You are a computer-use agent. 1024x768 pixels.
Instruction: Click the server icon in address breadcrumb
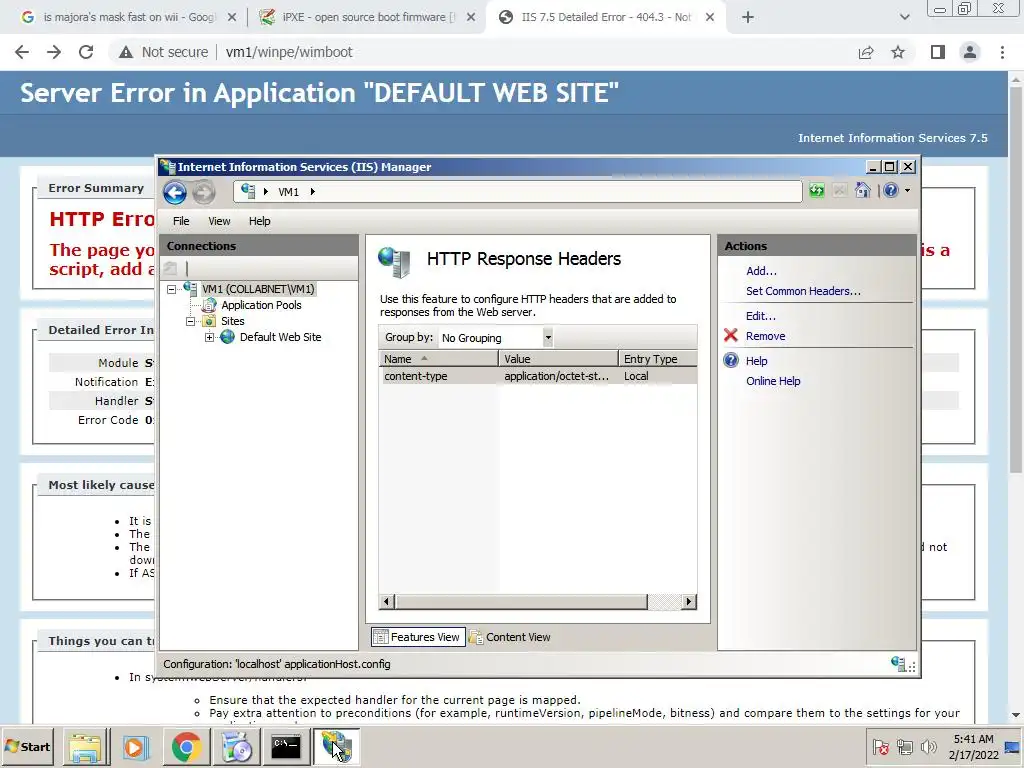coord(248,191)
